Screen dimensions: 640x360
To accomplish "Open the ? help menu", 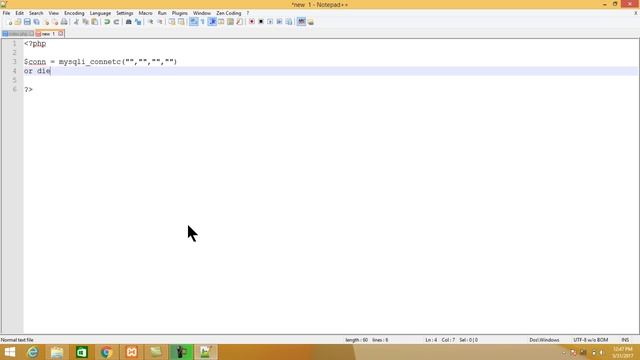I will [x=247, y=13].
